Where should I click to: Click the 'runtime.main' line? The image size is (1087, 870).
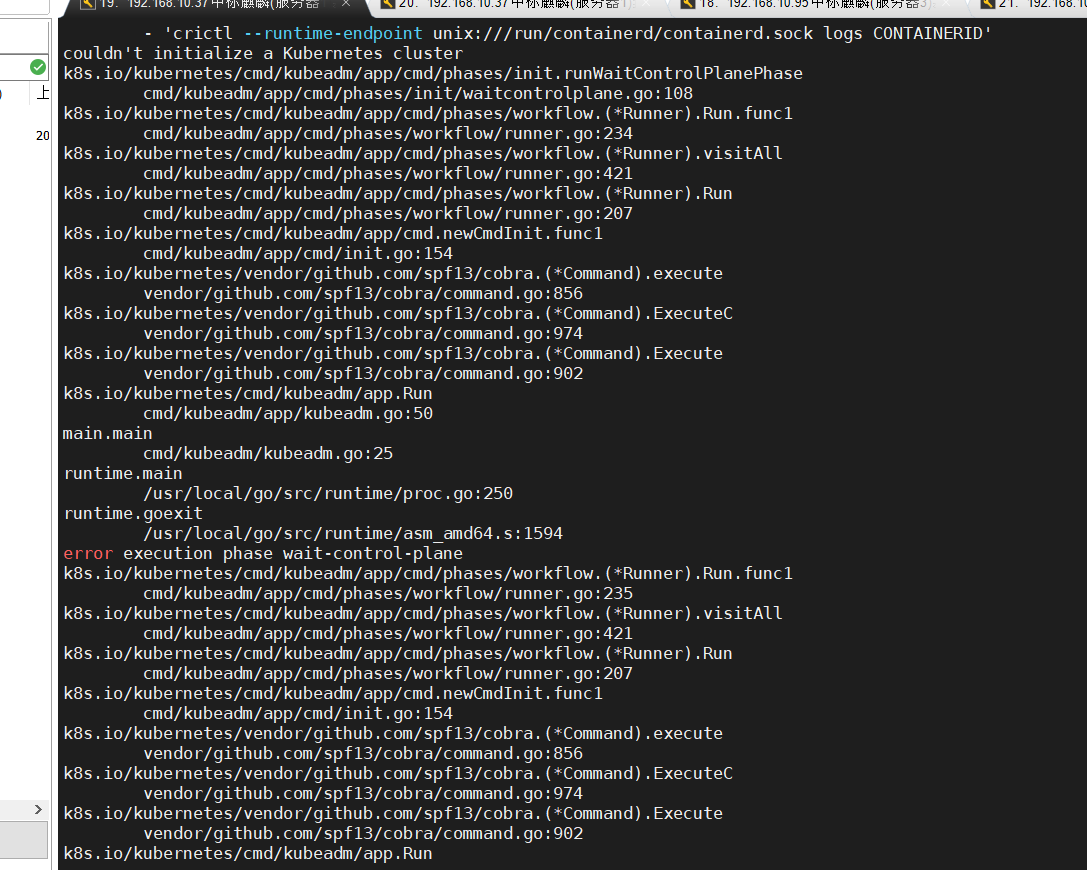coord(123,473)
